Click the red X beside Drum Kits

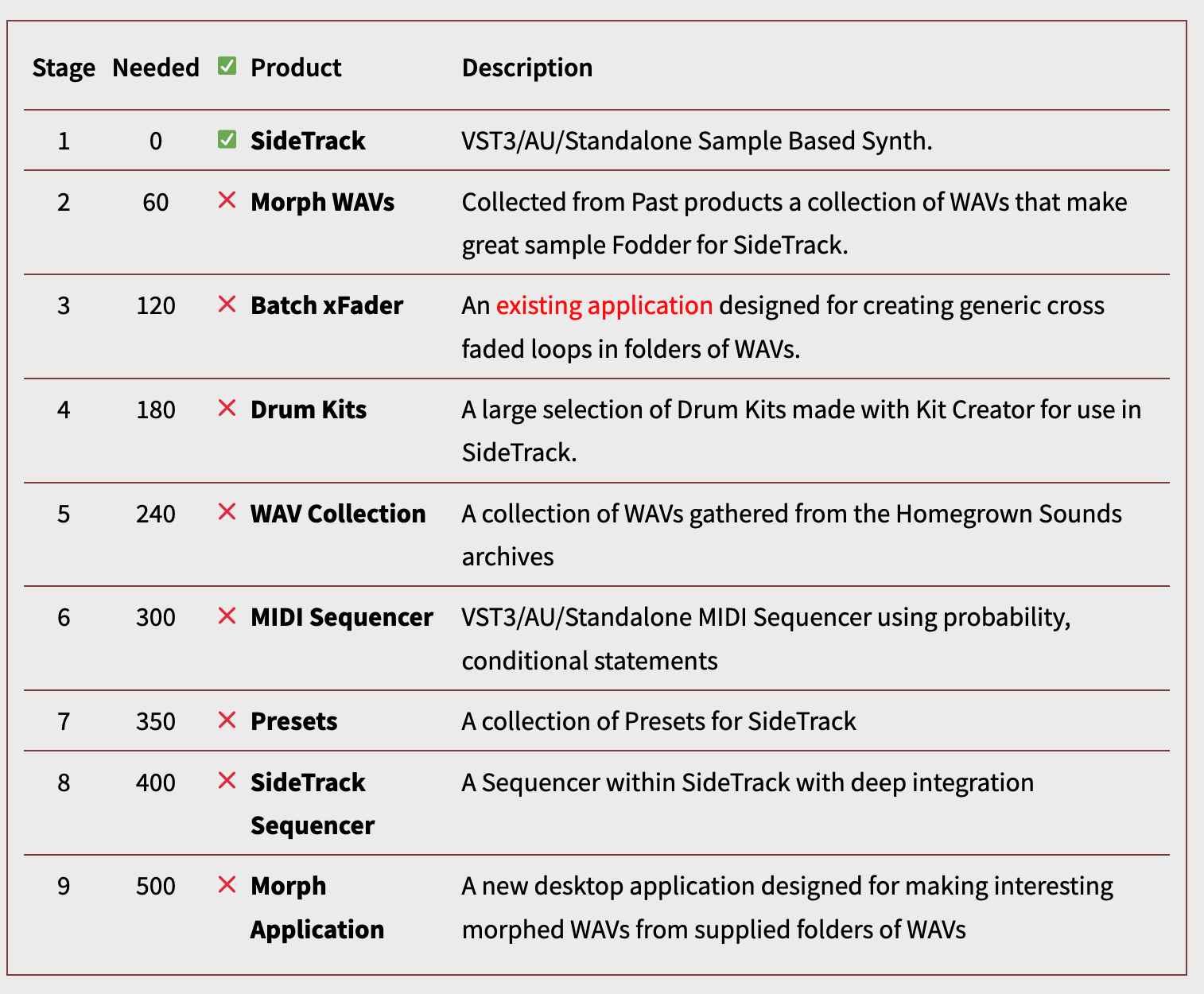(x=227, y=409)
